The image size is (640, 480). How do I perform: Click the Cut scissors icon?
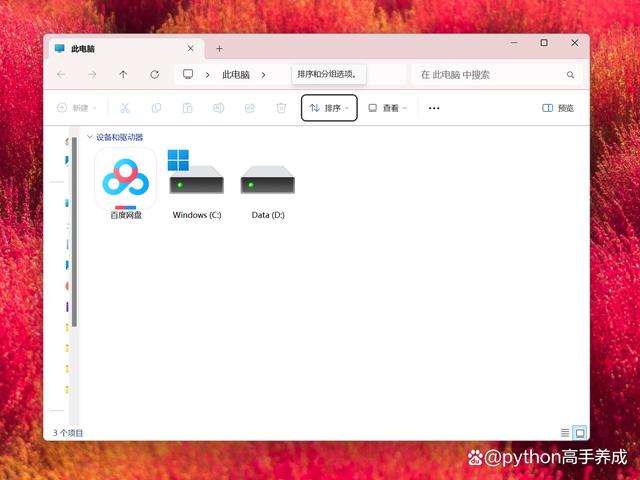point(125,108)
